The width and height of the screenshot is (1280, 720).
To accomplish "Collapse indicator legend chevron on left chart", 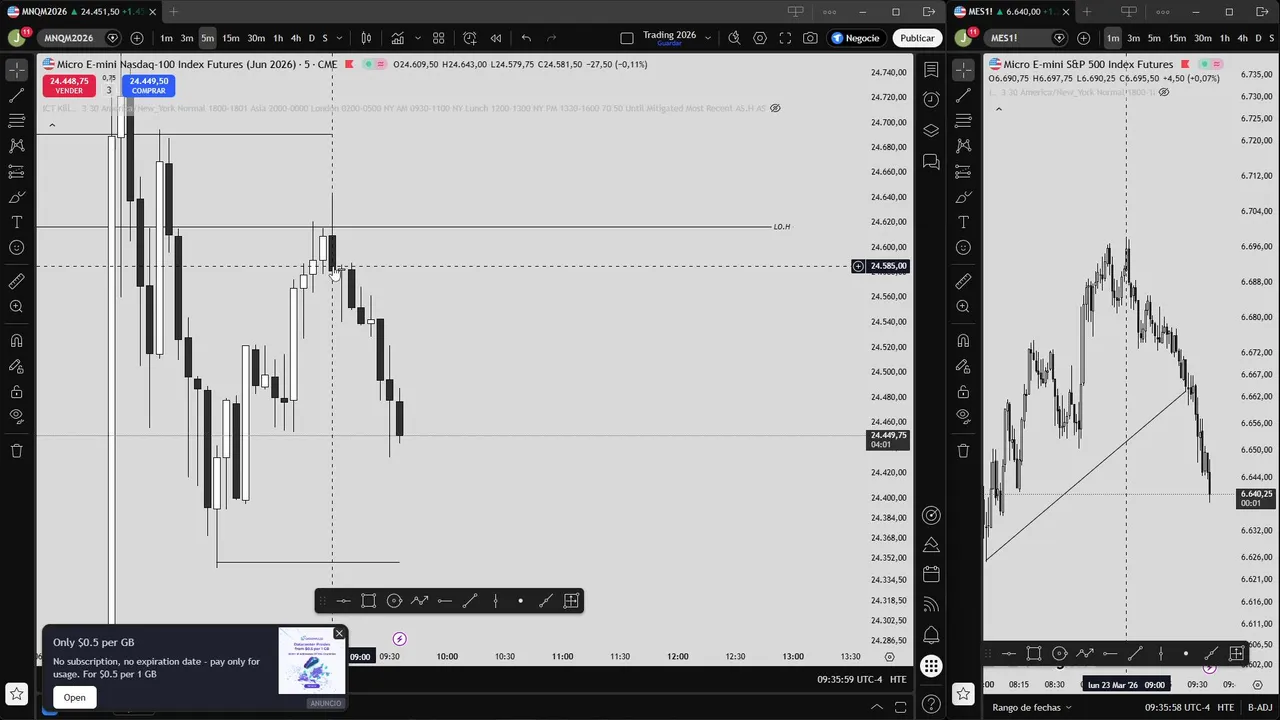I will (52, 125).
